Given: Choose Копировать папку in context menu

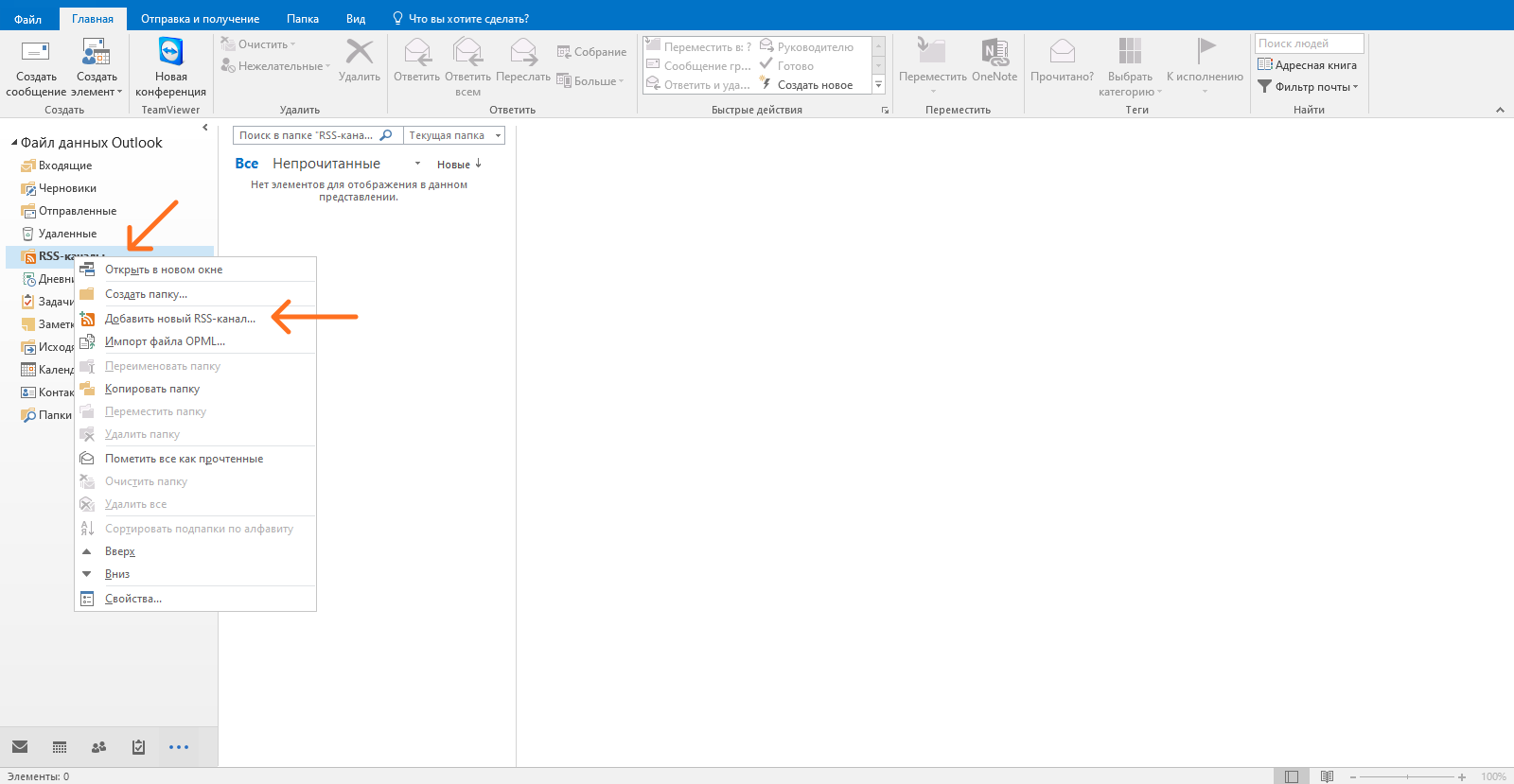Looking at the screenshot, I should [x=195, y=389].
